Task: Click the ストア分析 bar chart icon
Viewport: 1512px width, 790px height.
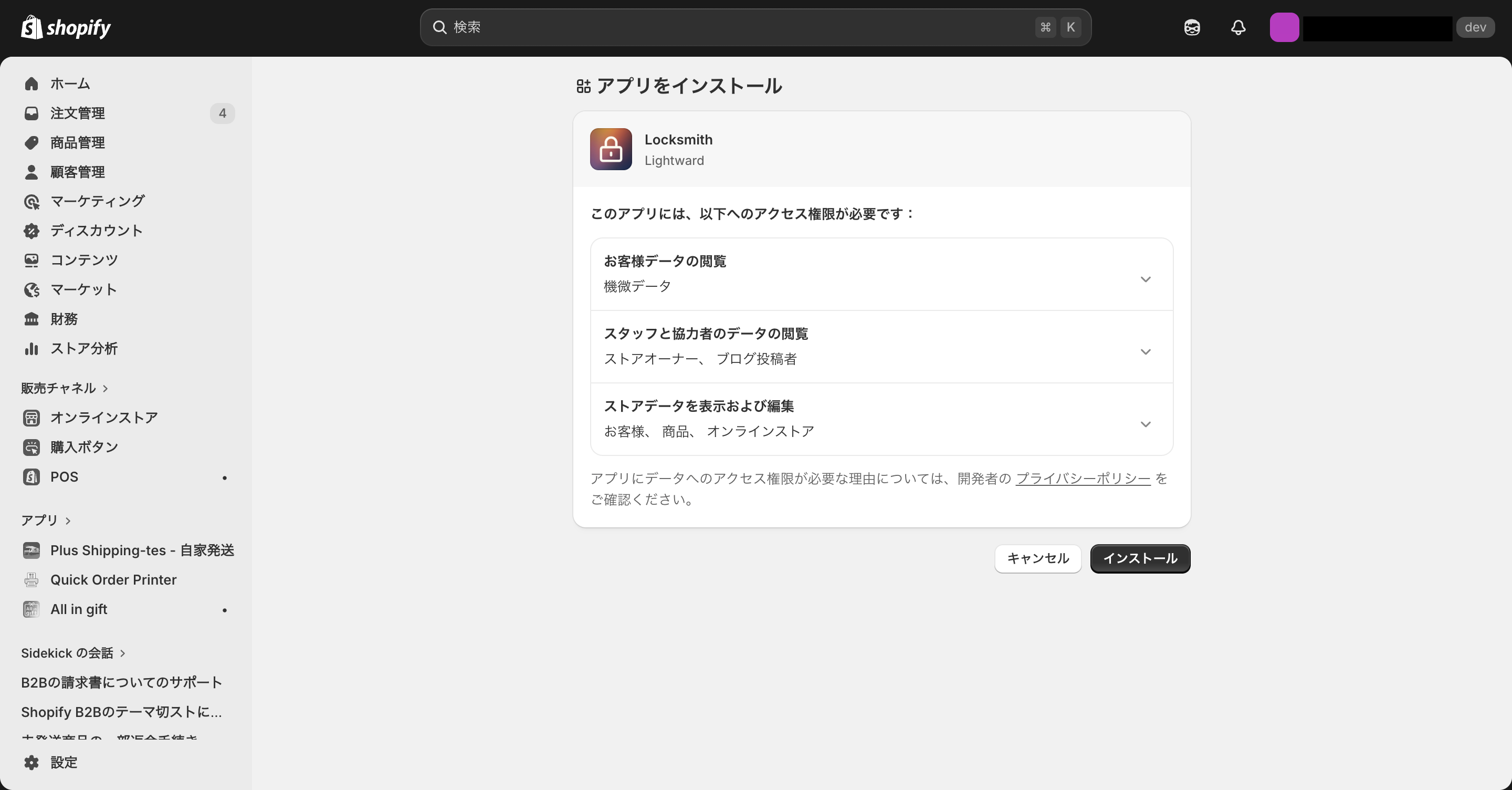Action: (x=31, y=349)
